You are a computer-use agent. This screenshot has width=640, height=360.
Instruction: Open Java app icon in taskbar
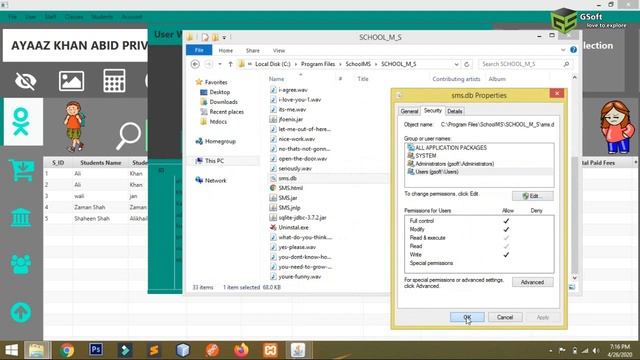298,350
